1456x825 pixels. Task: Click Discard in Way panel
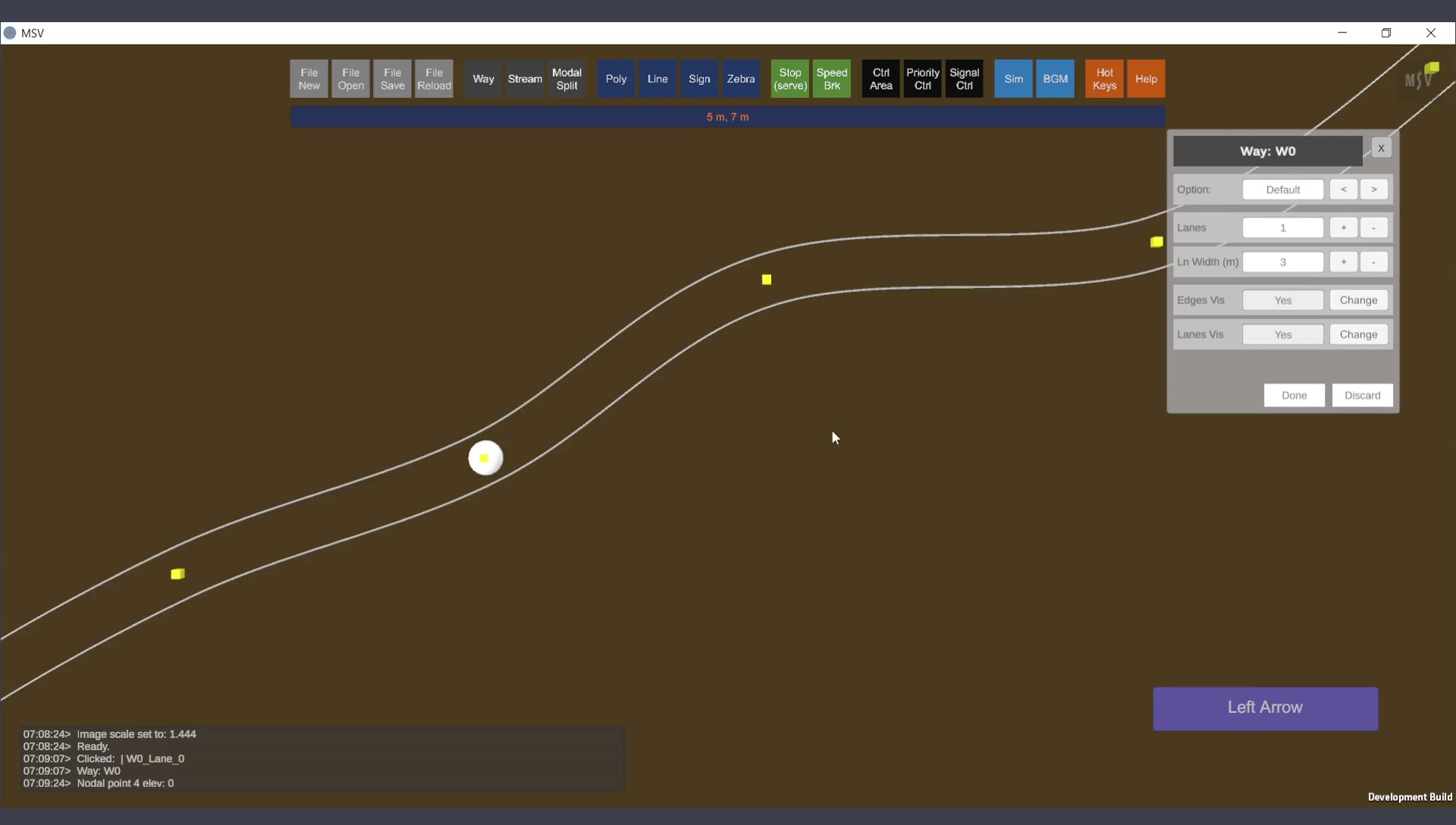[x=1362, y=395]
